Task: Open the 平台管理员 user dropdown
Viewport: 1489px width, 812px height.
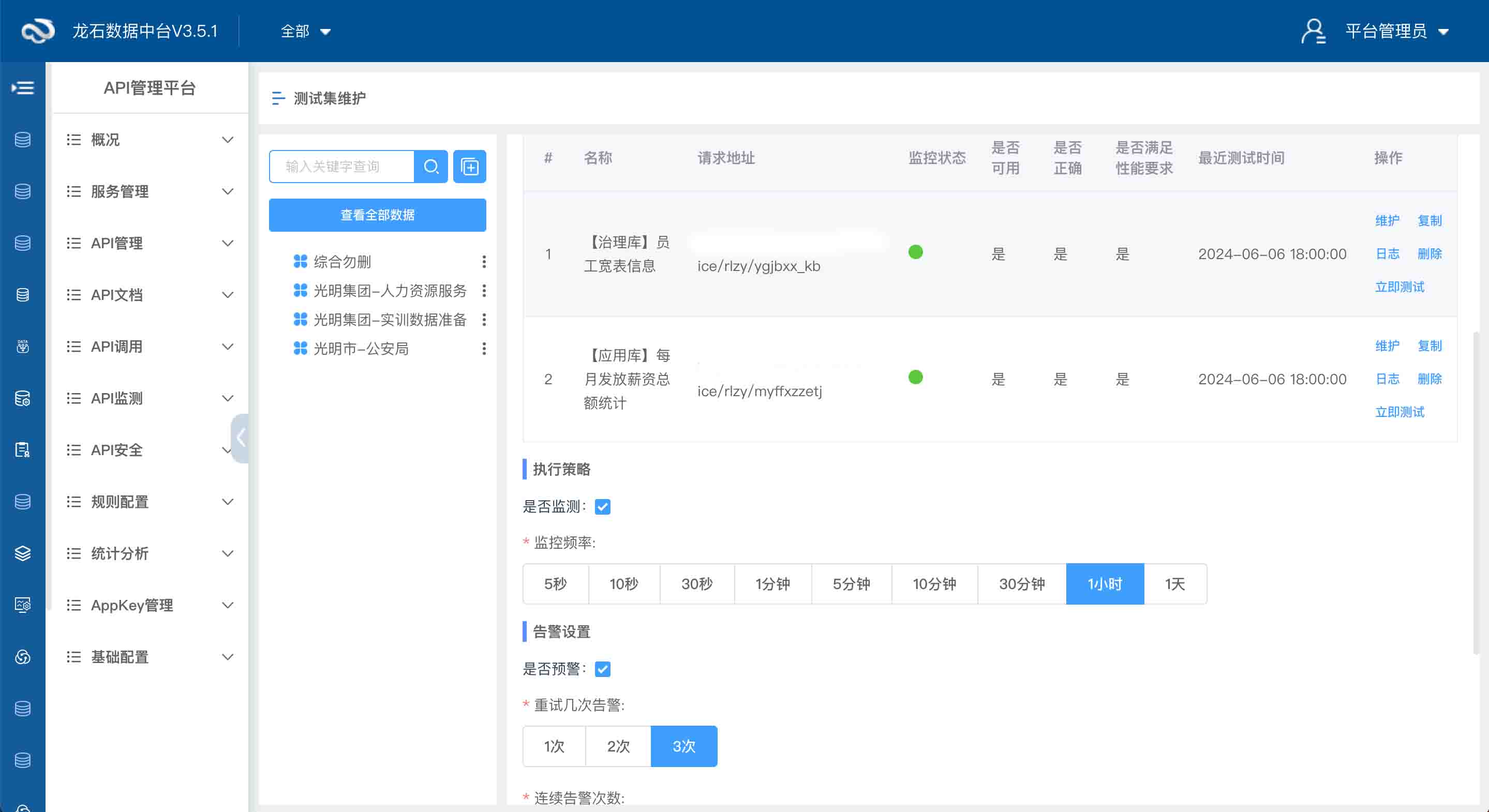Action: (1397, 31)
